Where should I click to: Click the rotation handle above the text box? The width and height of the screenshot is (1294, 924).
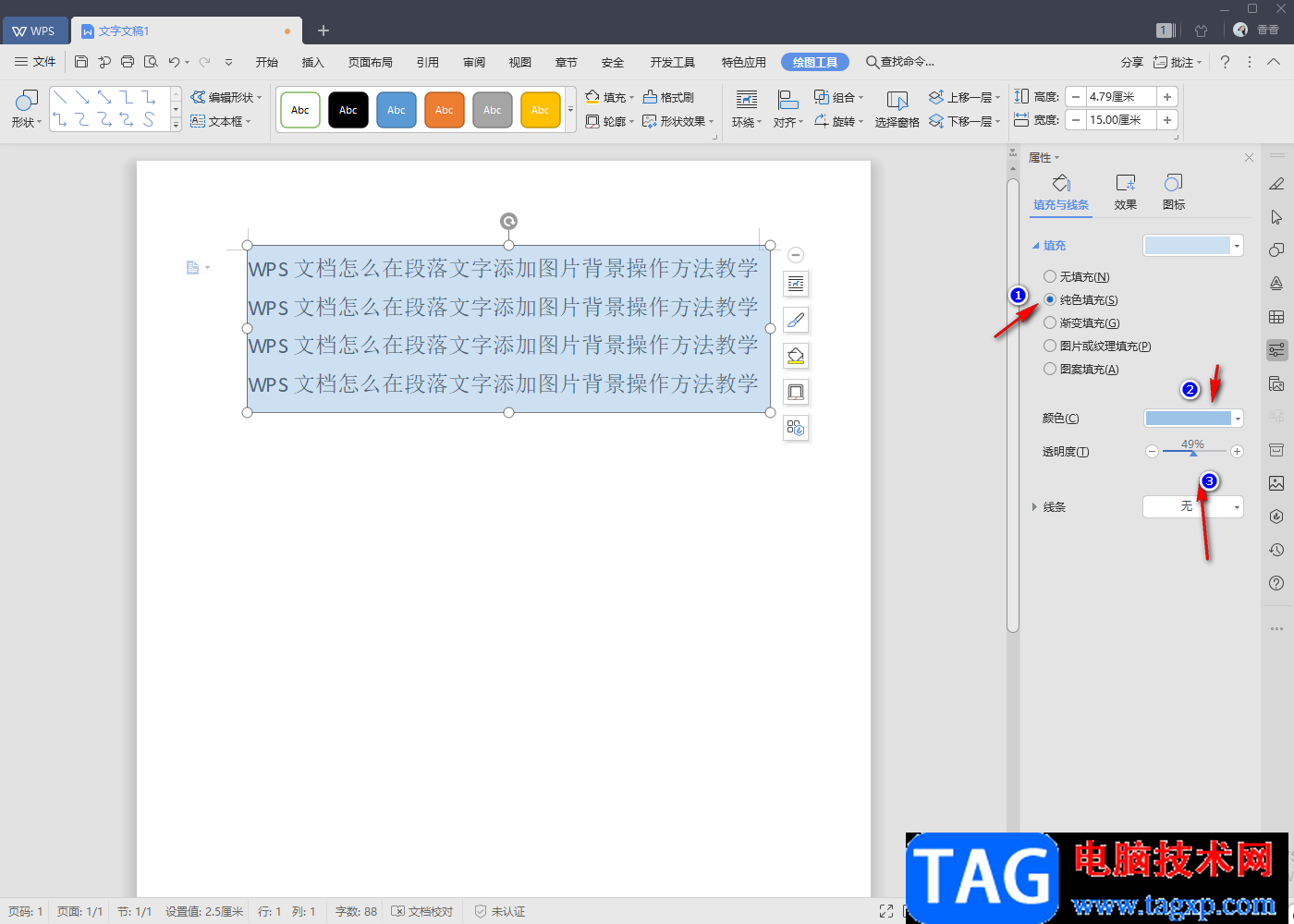click(508, 221)
